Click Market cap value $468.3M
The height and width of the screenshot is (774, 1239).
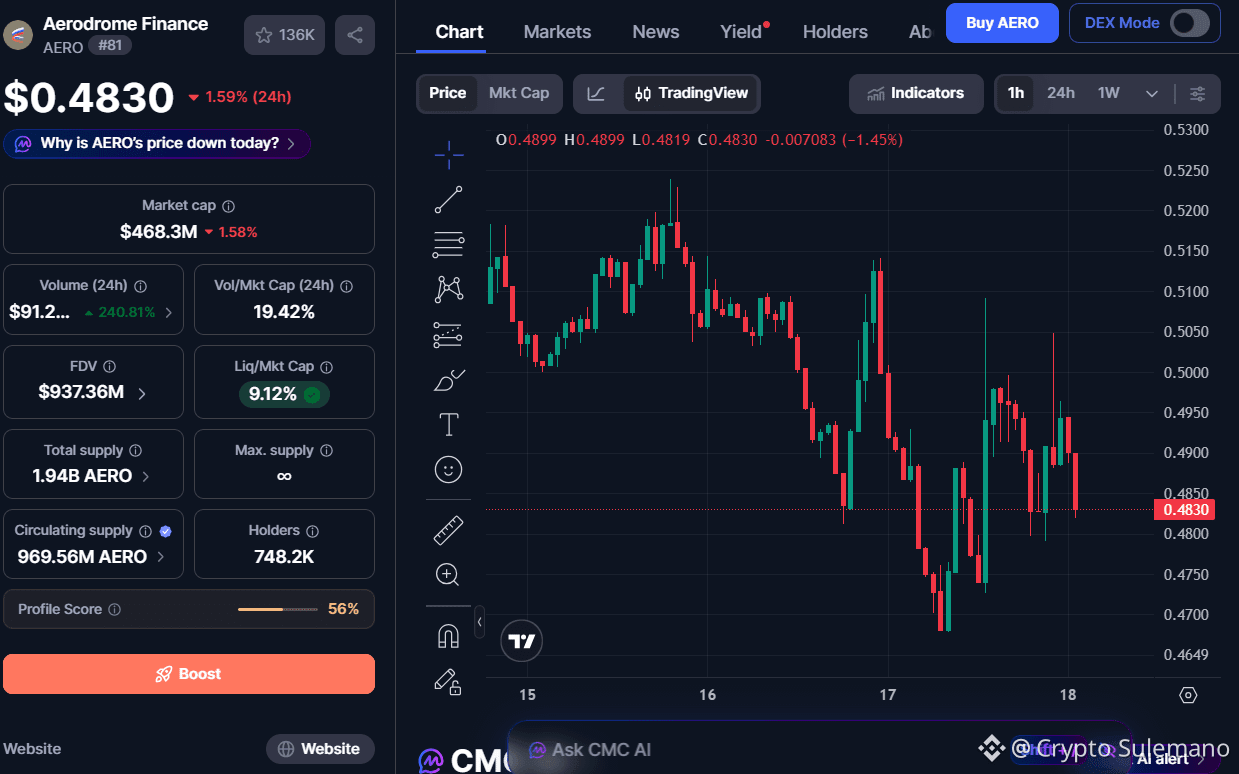158,232
